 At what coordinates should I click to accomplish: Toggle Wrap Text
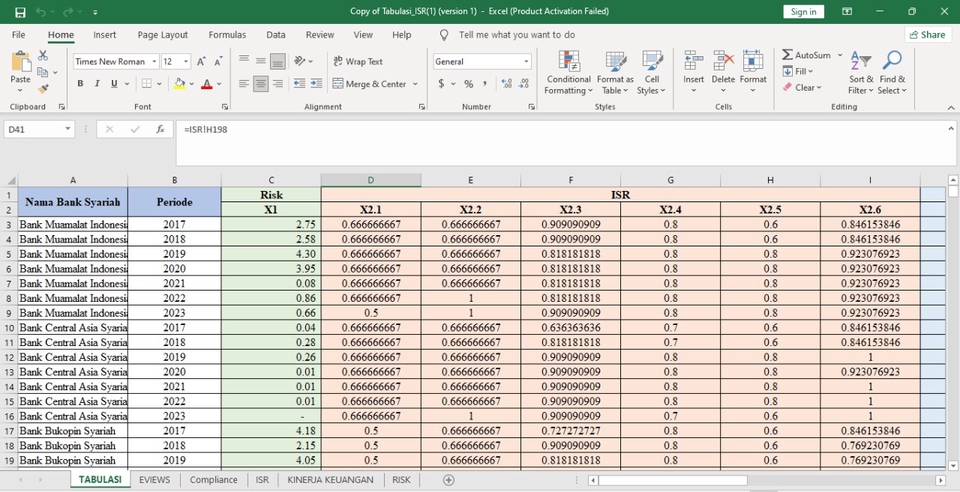tap(358, 61)
